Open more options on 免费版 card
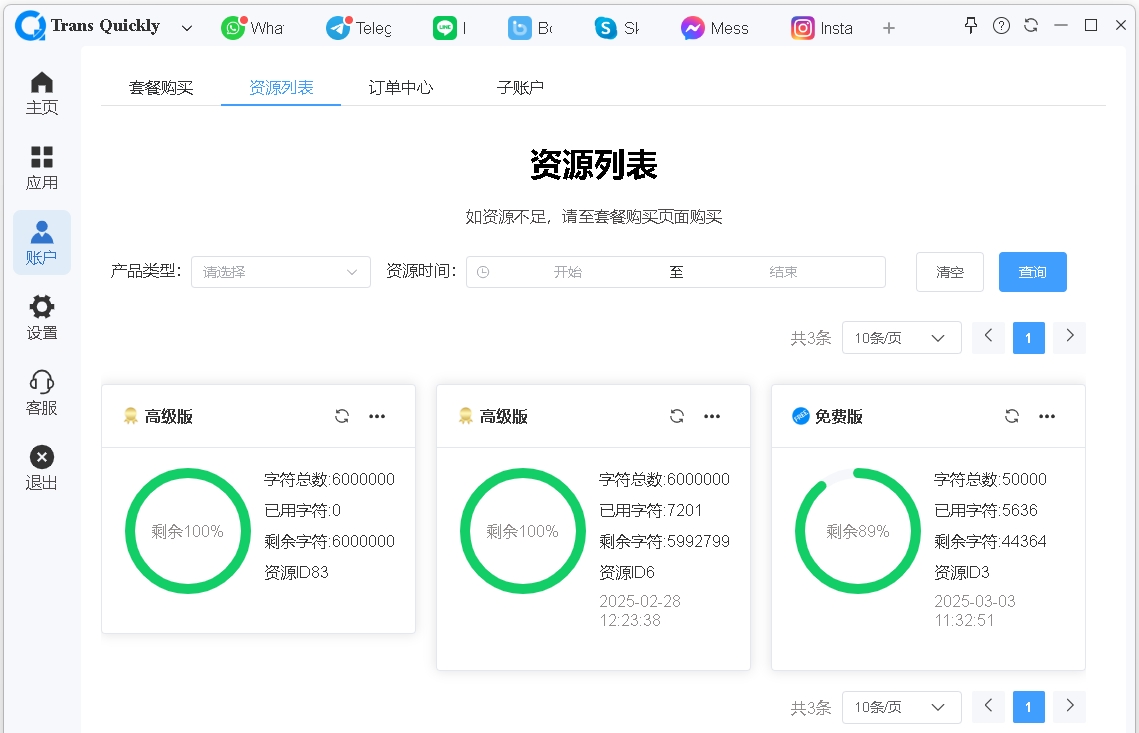This screenshot has width=1139, height=733. tap(1047, 416)
